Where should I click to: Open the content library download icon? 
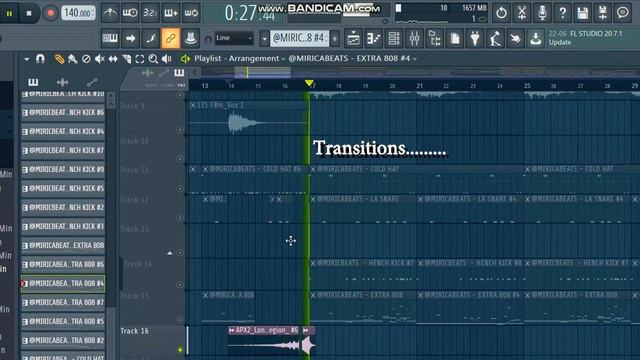click(536, 38)
